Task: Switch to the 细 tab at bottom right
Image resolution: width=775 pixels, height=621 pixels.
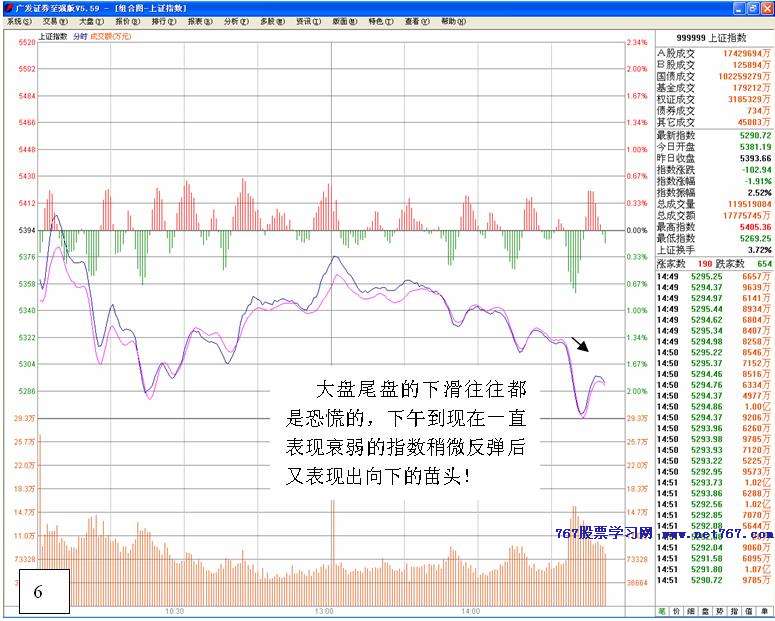Action: tap(691, 612)
